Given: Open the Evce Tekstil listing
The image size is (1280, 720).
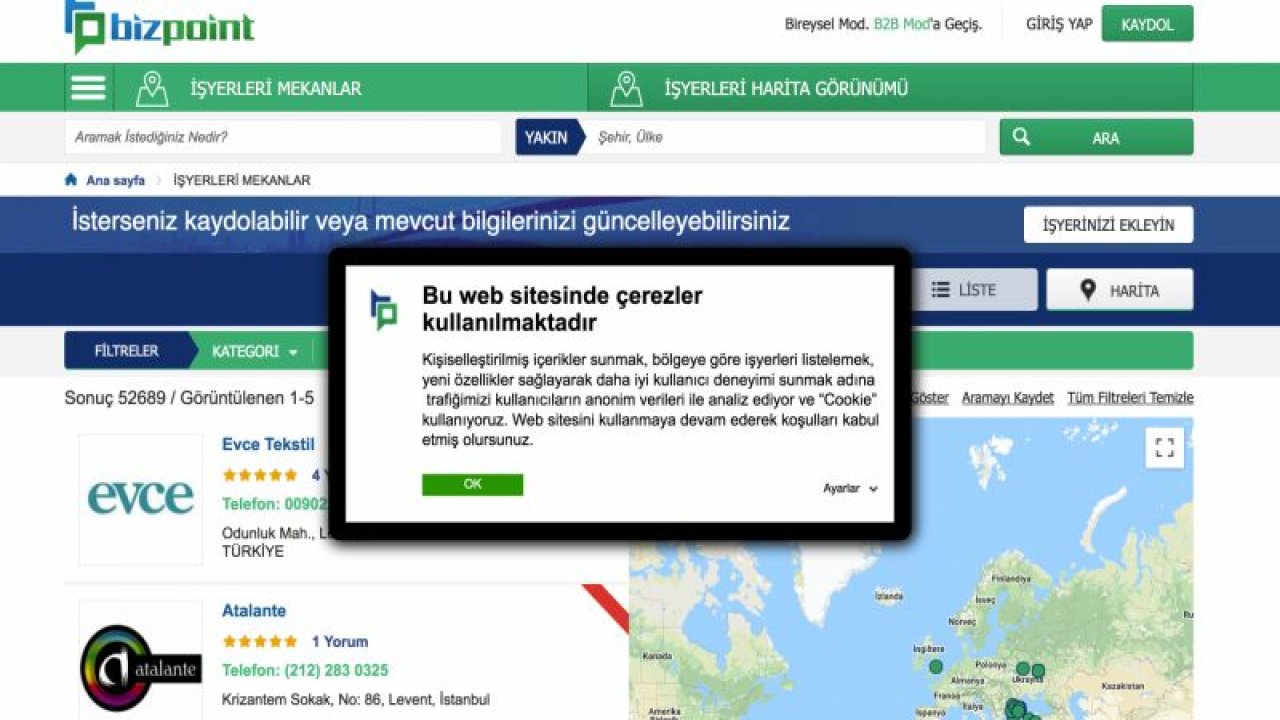Looking at the screenshot, I should point(268,443).
